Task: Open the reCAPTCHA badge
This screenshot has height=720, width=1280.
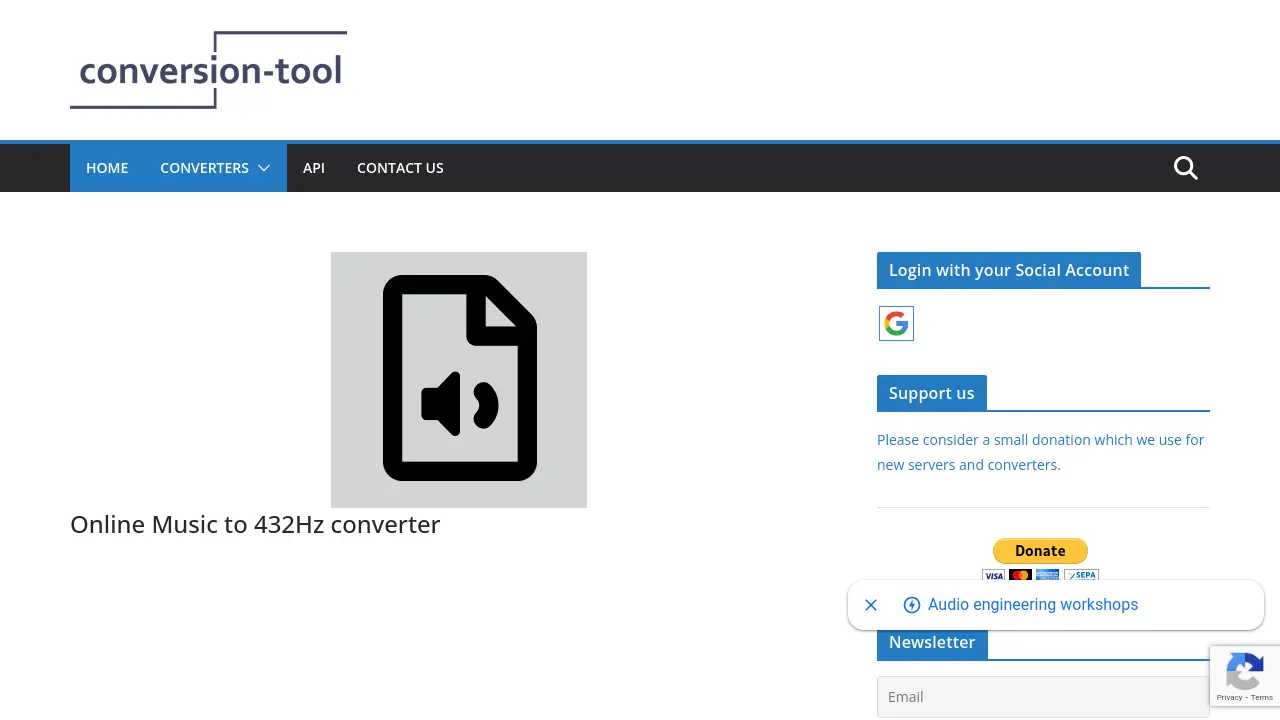Action: [x=1245, y=676]
